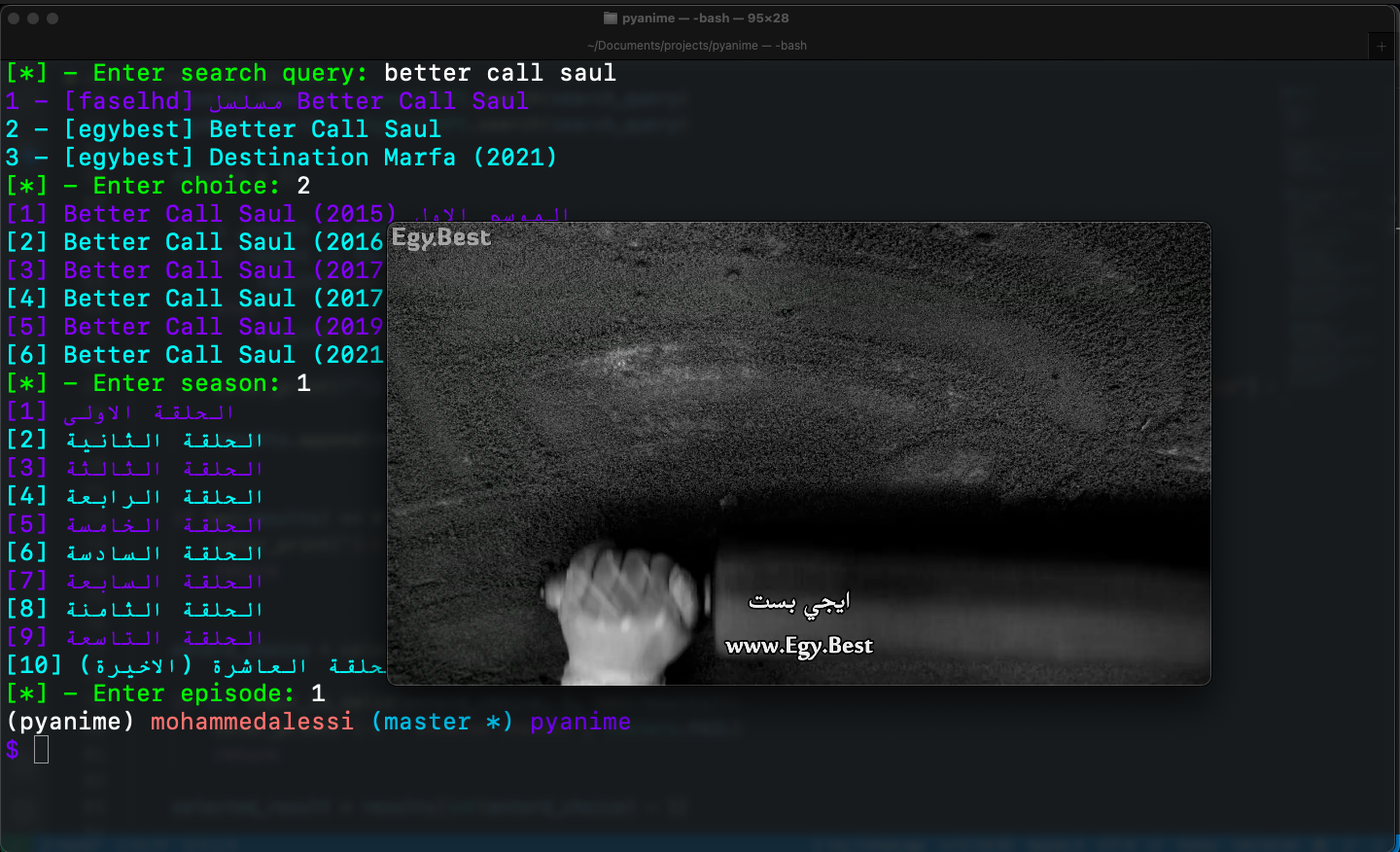Click the $ prompt symbol
This screenshot has width=1400, height=852.
[12, 750]
